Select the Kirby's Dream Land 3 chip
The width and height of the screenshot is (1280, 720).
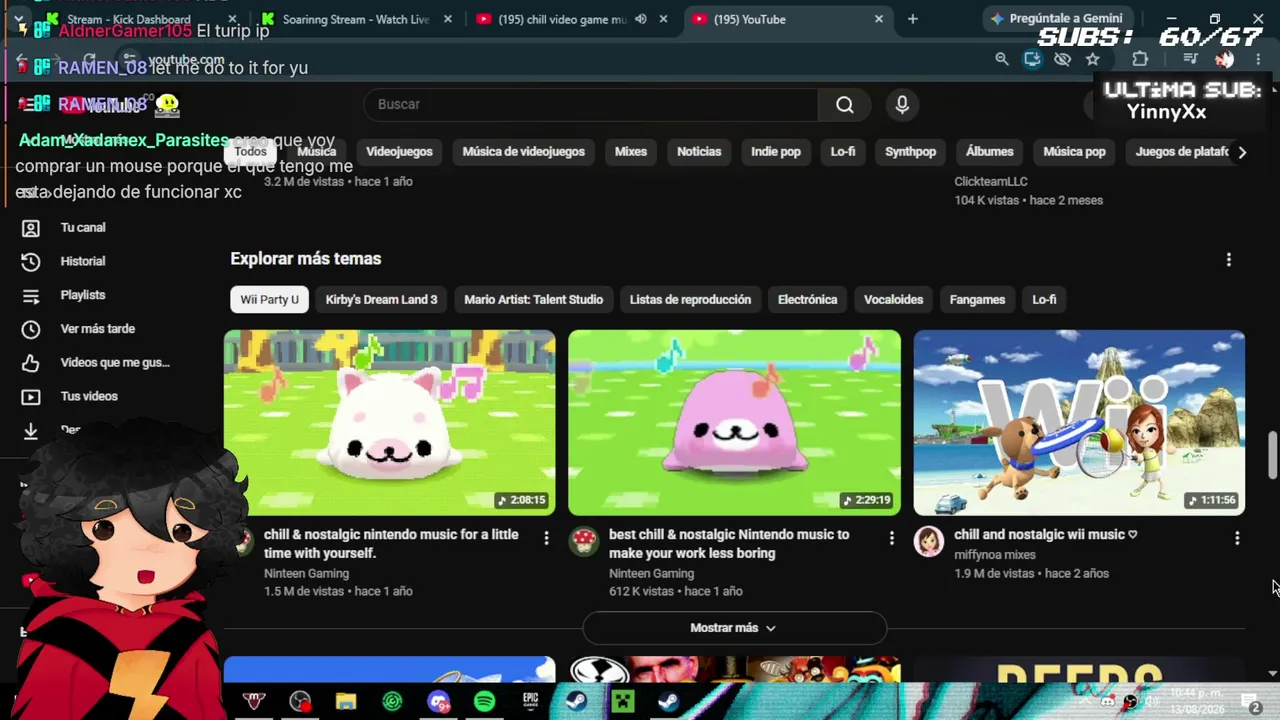(381, 300)
